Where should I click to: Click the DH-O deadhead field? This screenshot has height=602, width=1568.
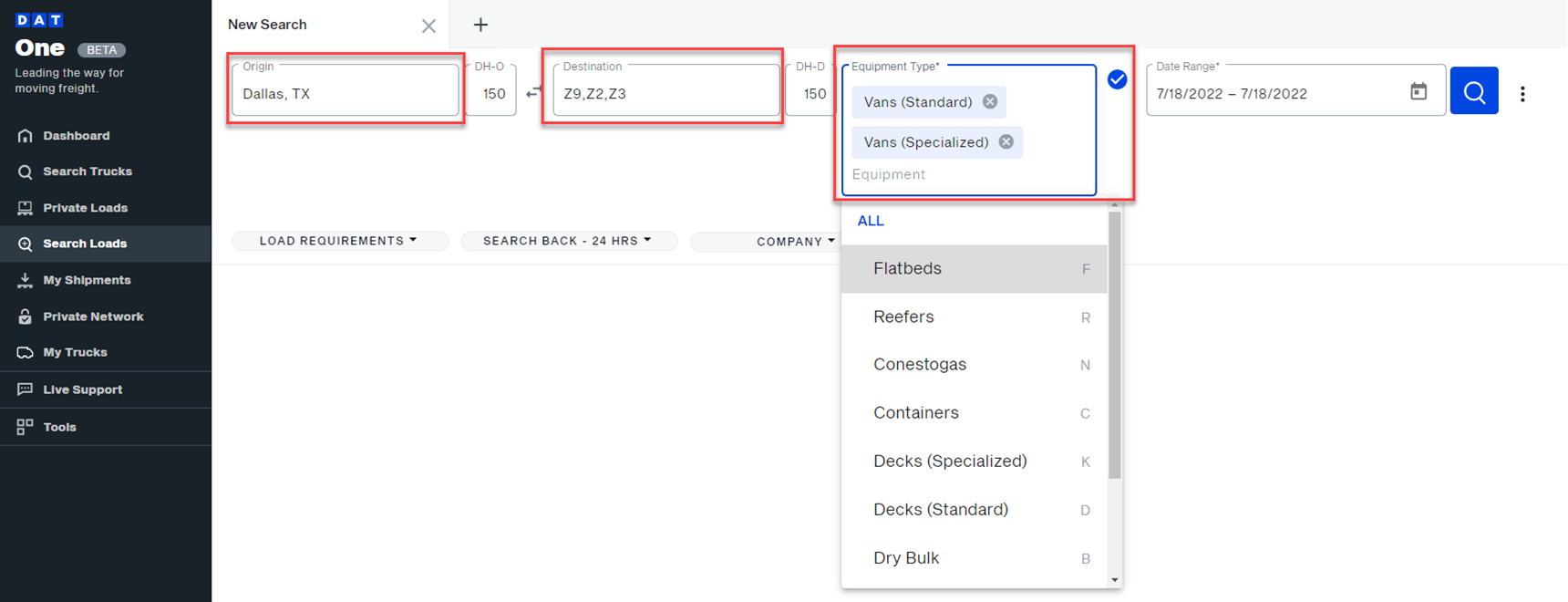(491, 89)
